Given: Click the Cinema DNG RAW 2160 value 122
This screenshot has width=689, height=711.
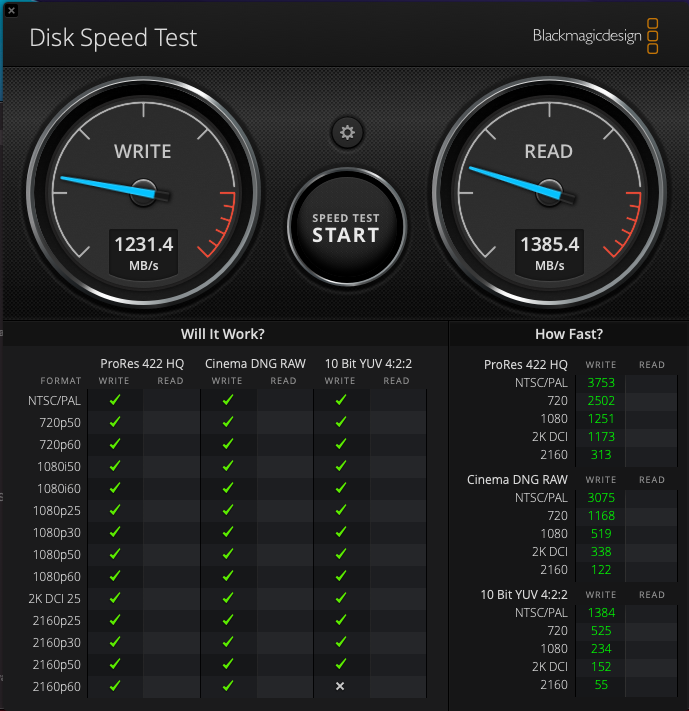Looking at the screenshot, I should click(x=601, y=570).
